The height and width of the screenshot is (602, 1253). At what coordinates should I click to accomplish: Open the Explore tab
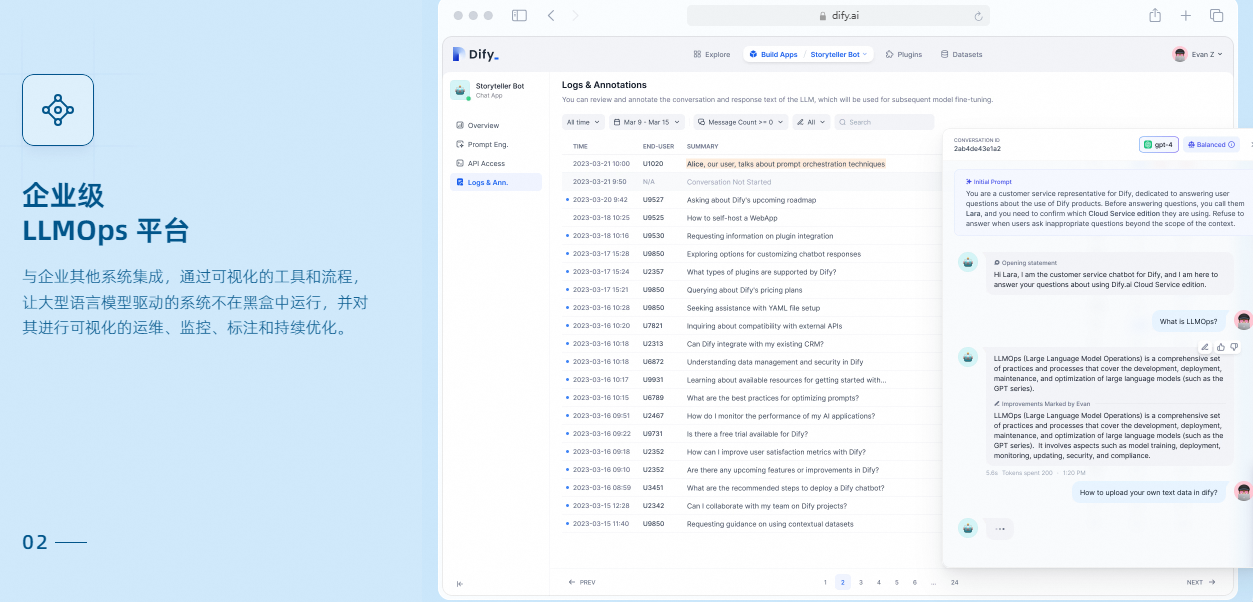[x=712, y=54]
